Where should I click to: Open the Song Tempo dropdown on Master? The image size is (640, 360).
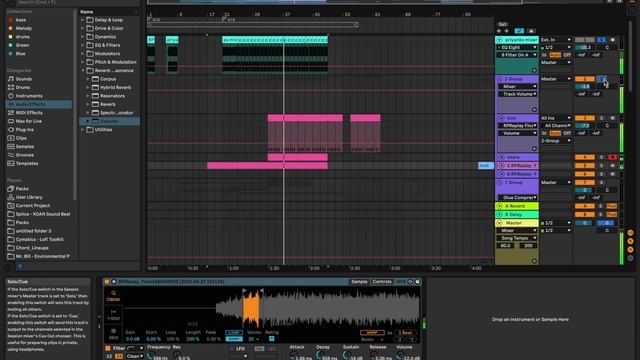pos(517,238)
